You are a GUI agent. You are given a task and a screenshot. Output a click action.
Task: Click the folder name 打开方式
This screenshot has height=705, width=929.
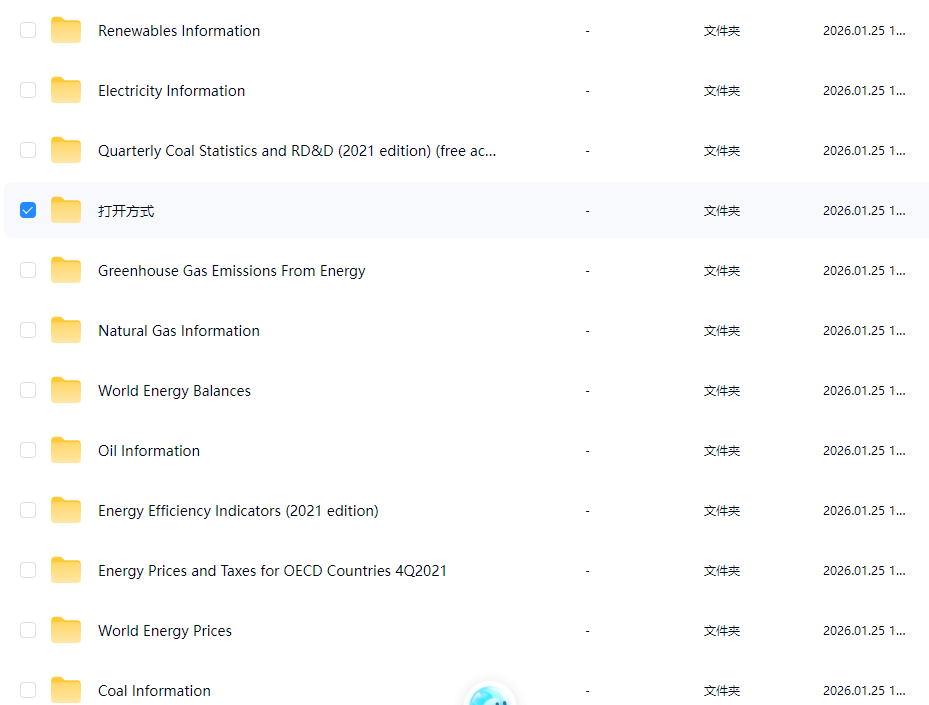pos(126,211)
